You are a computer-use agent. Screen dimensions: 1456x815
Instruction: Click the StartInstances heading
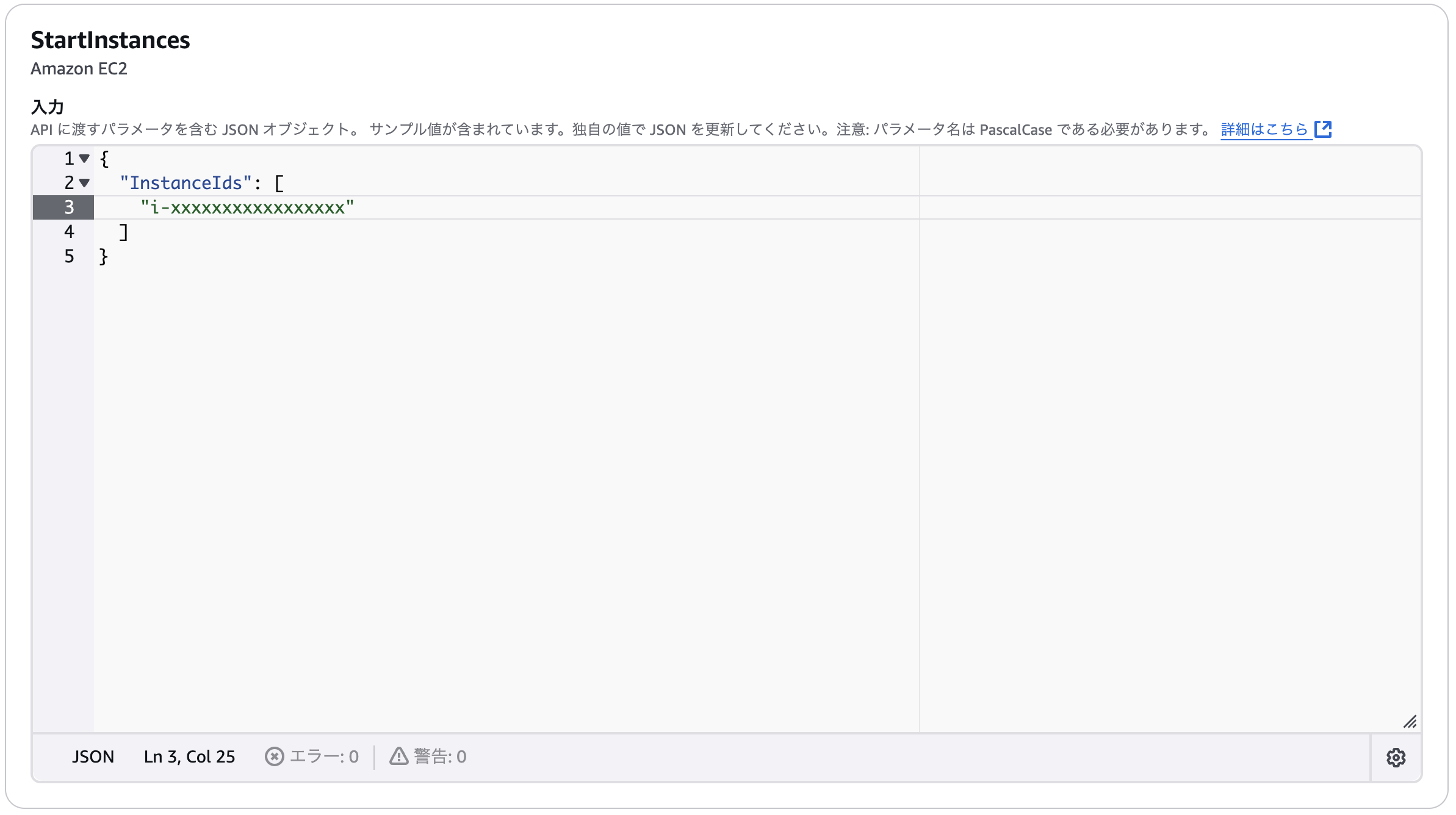[110, 40]
